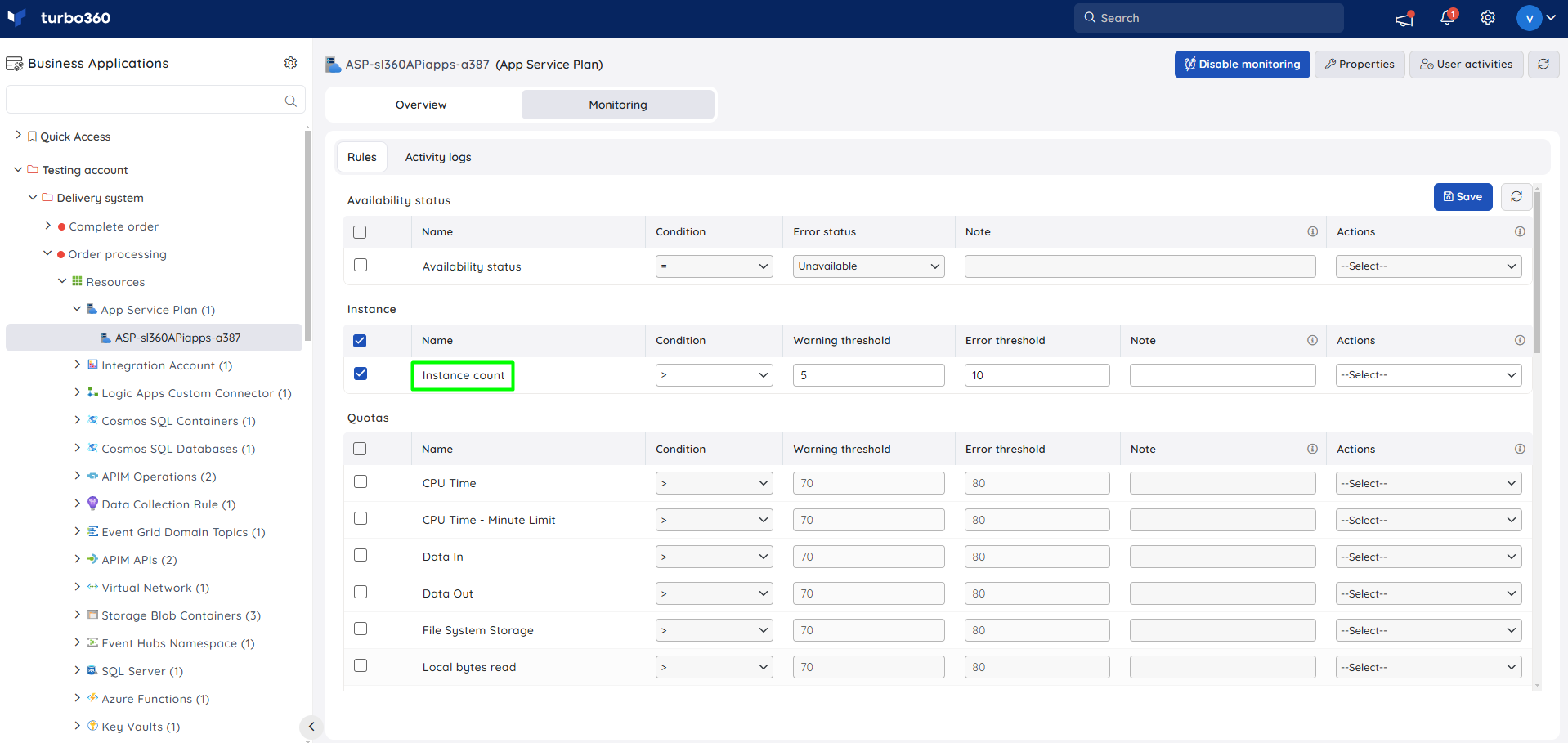The width and height of the screenshot is (1568, 743).
Task: Click info icon beside Quotas Actions column
Action: [x=1520, y=450]
